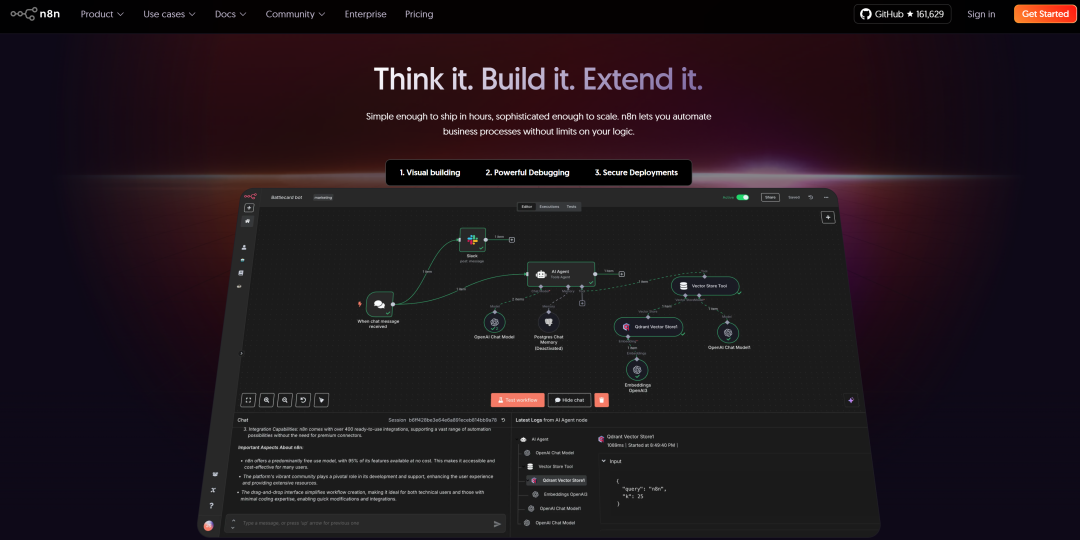Click the Sign in link
The image size is (1080, 540).
[x=981, y=14]
